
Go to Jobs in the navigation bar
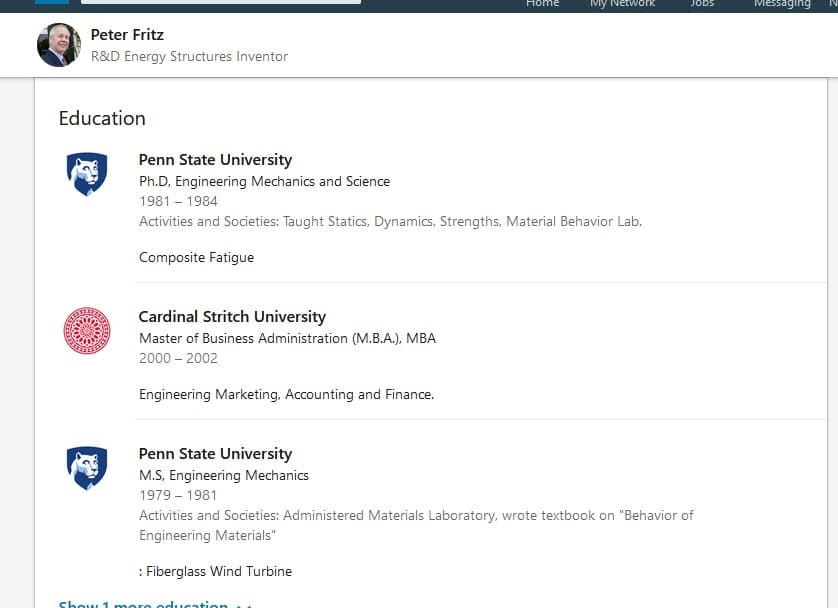point(702,4)
